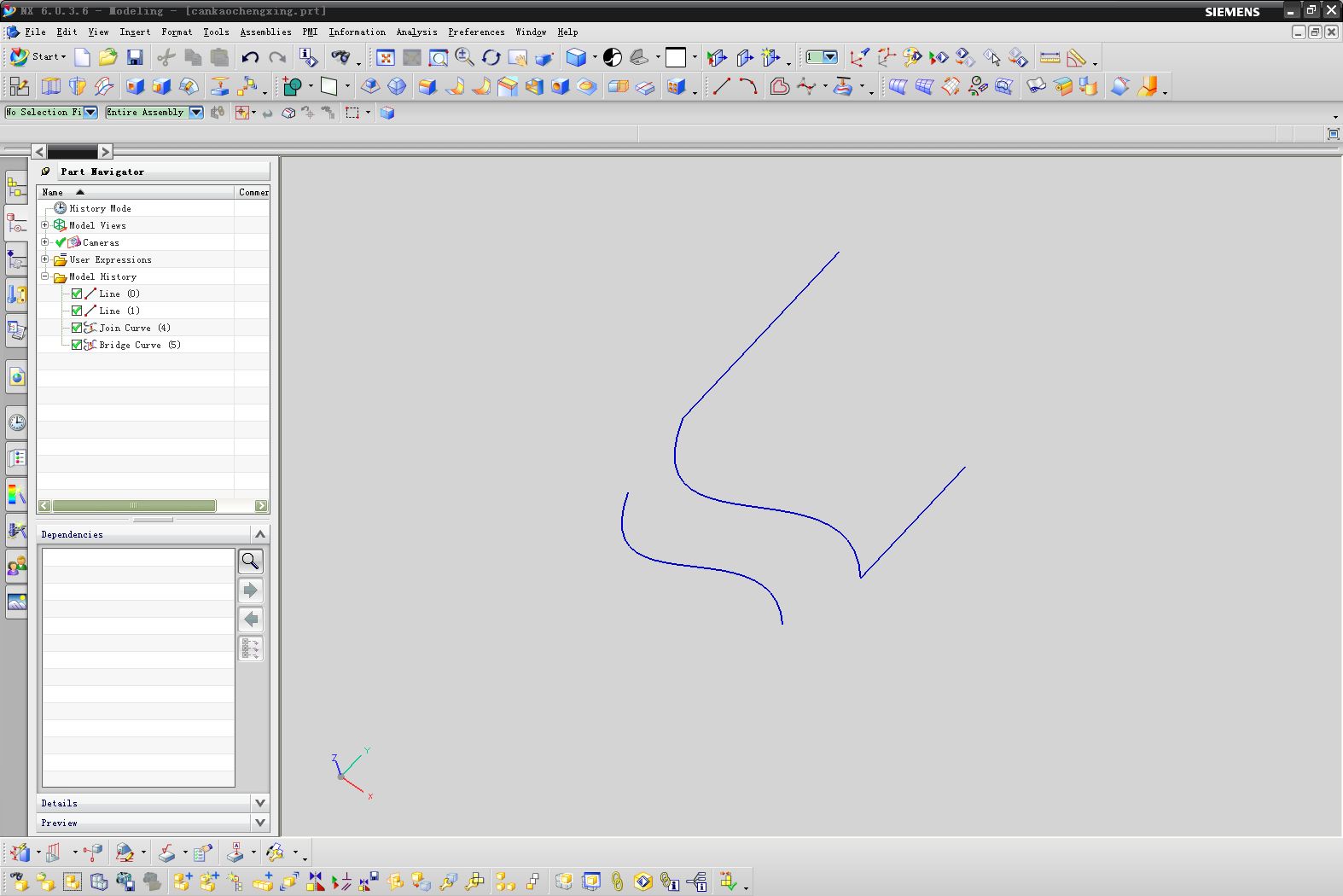Sort by the Name column header
The height and width of the screenshot is (896, 1343).
(136, 192)
